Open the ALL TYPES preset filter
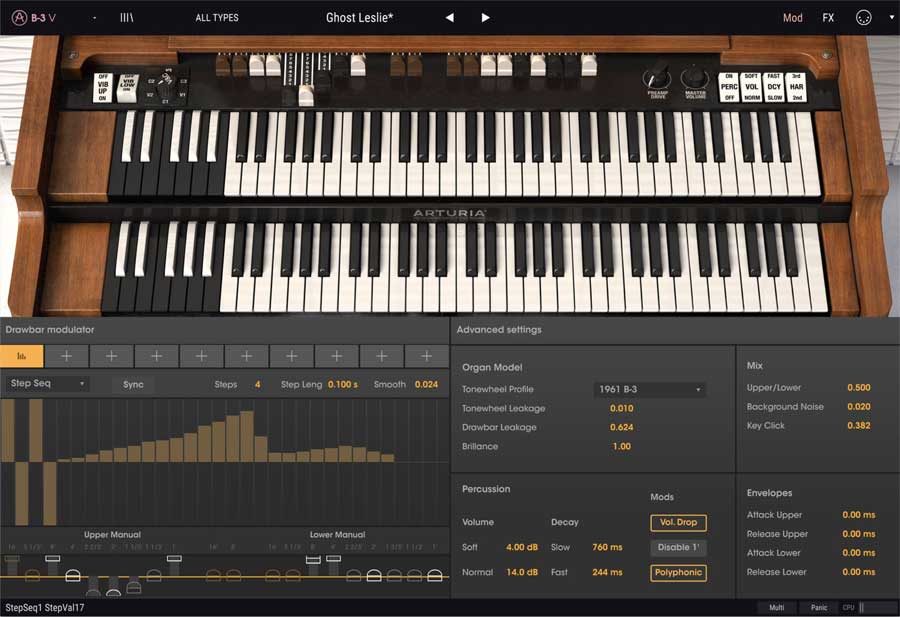Image resolution: width=900 pixels, height=617 pixels. pos(217,18)
